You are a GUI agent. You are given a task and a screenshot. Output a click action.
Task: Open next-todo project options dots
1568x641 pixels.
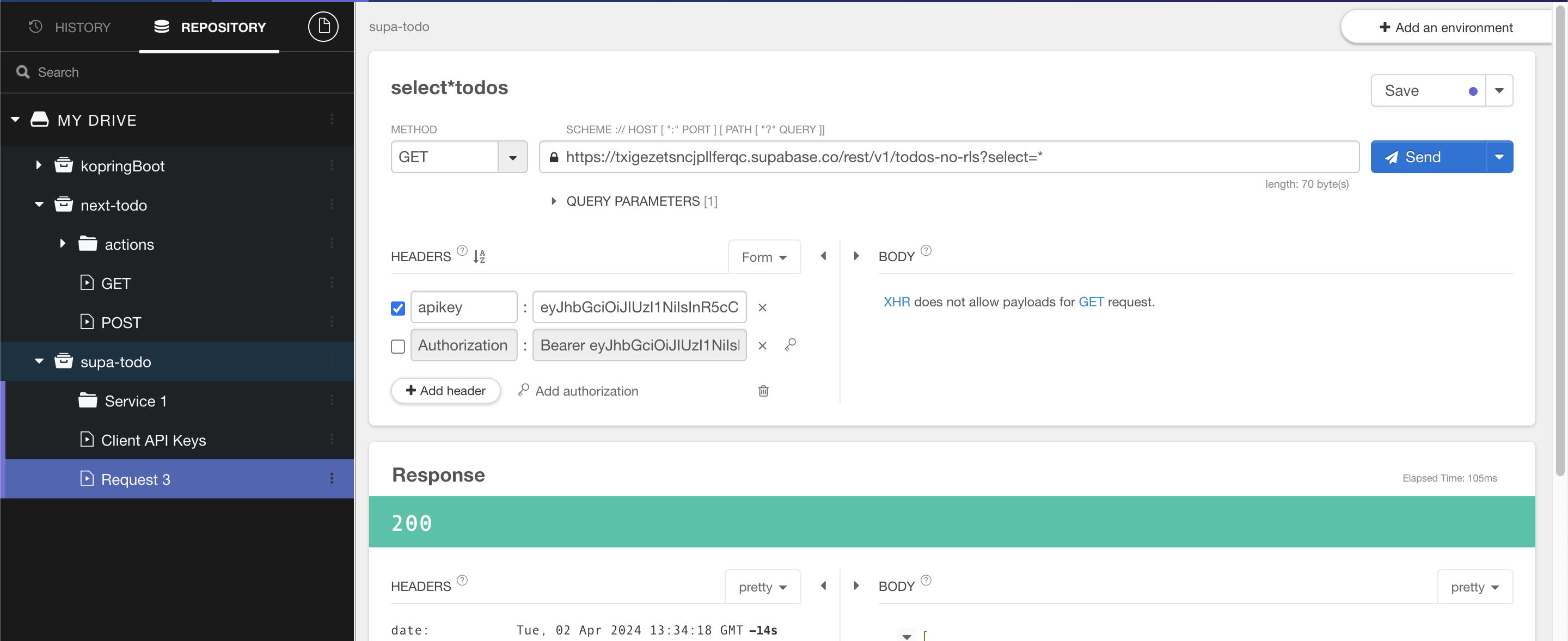click(x=332, y=205)
